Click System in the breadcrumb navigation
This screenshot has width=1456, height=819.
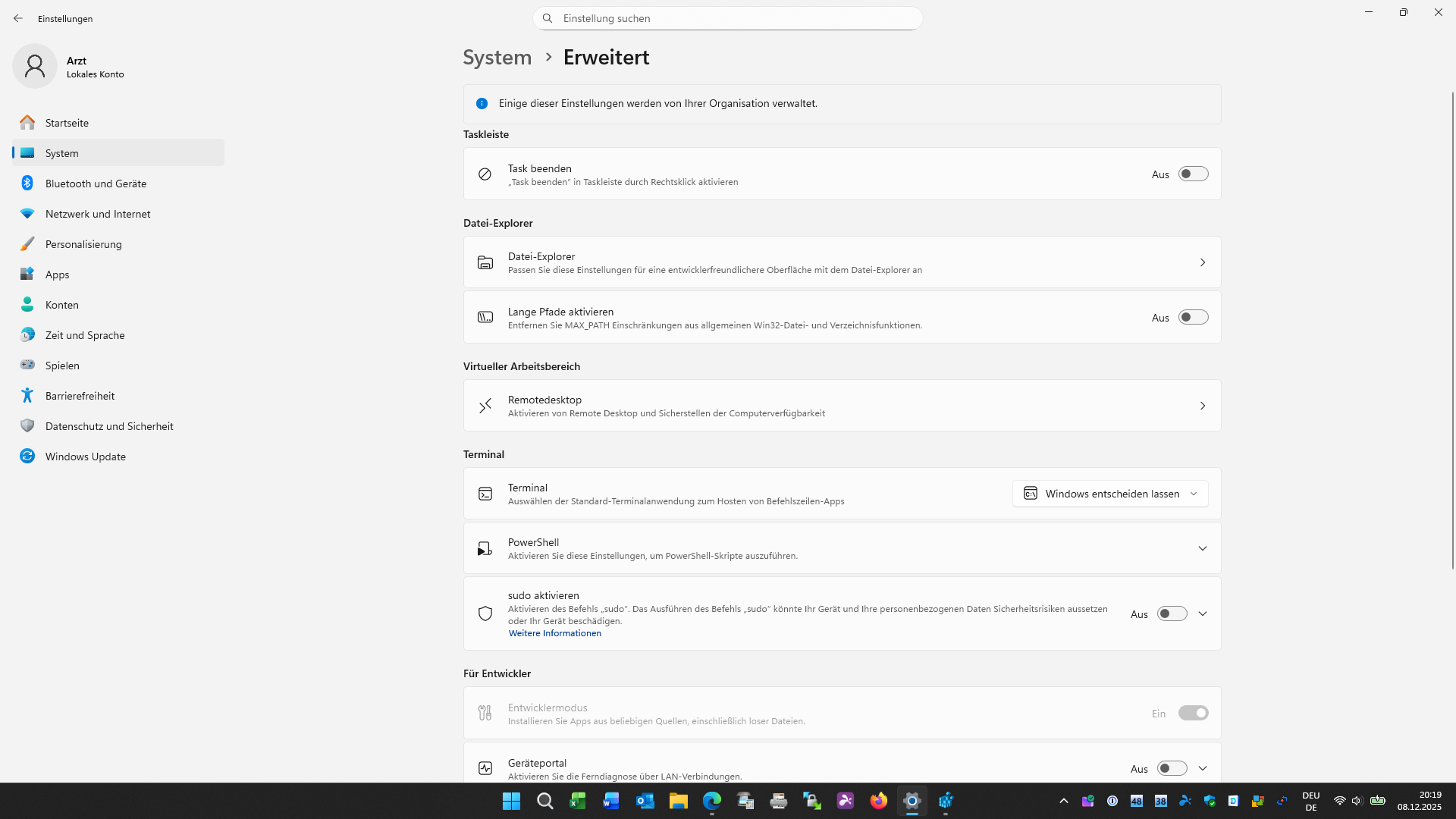pos(497,57)
